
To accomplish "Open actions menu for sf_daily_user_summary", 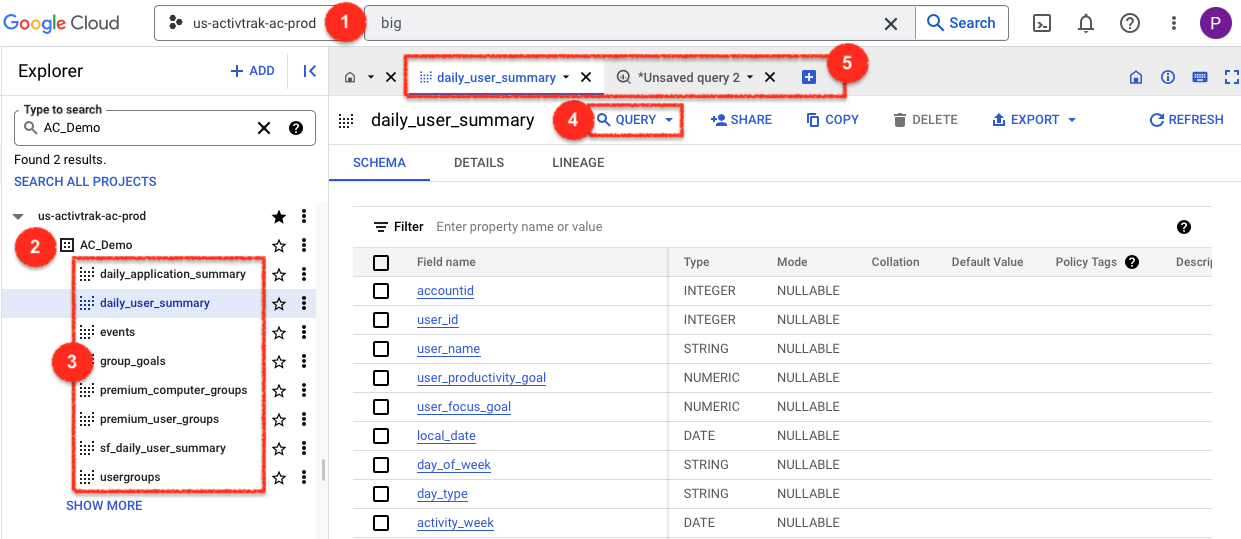I will [304, 448].
